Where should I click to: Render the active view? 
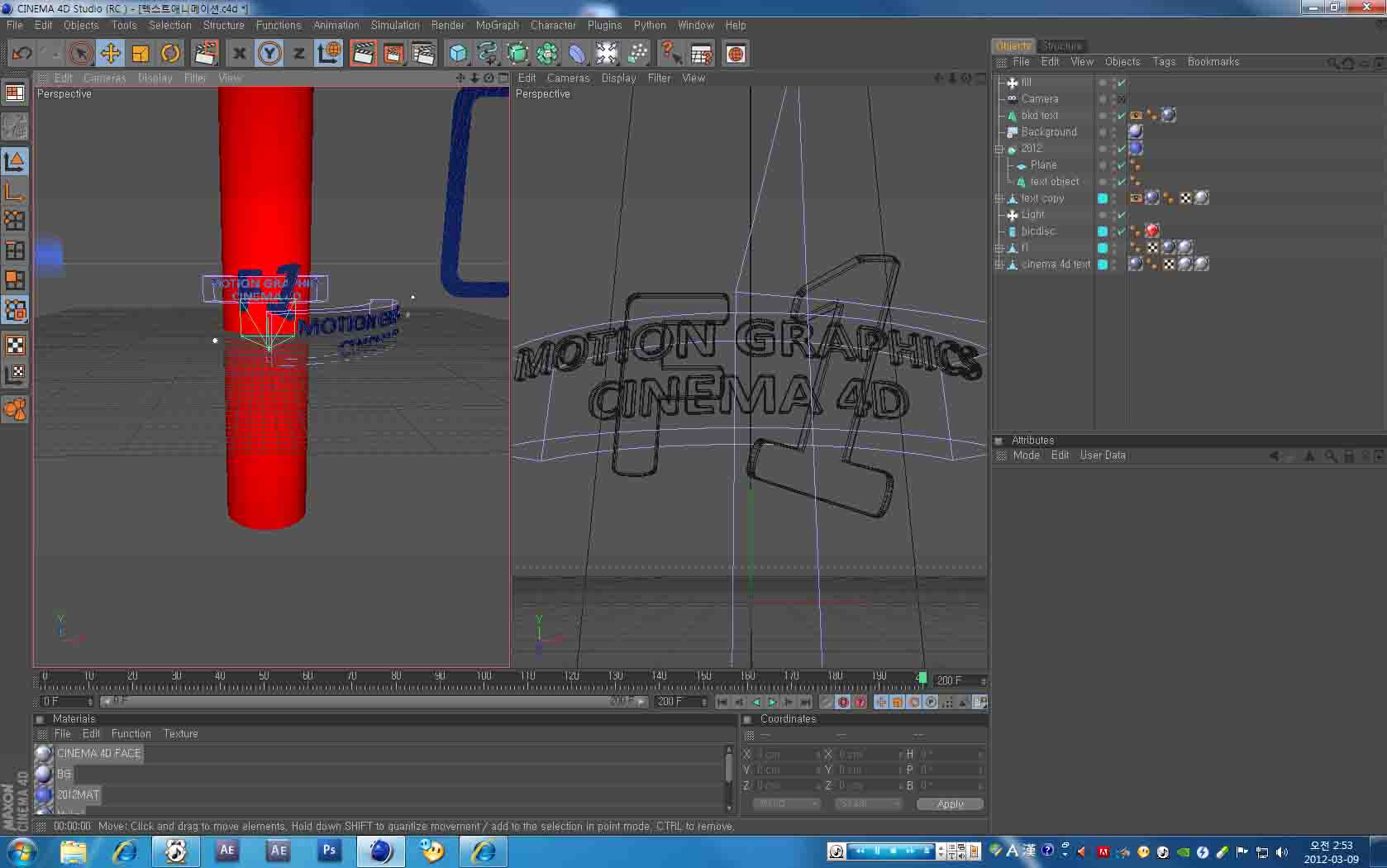363,54
